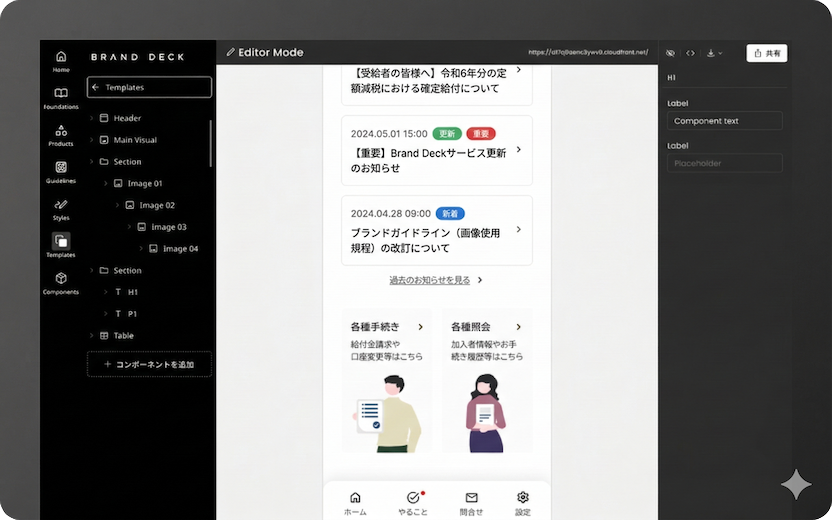Click the back arrow beside Templates
The width and height of the screenshot is (832, 520).
point(96,87)
